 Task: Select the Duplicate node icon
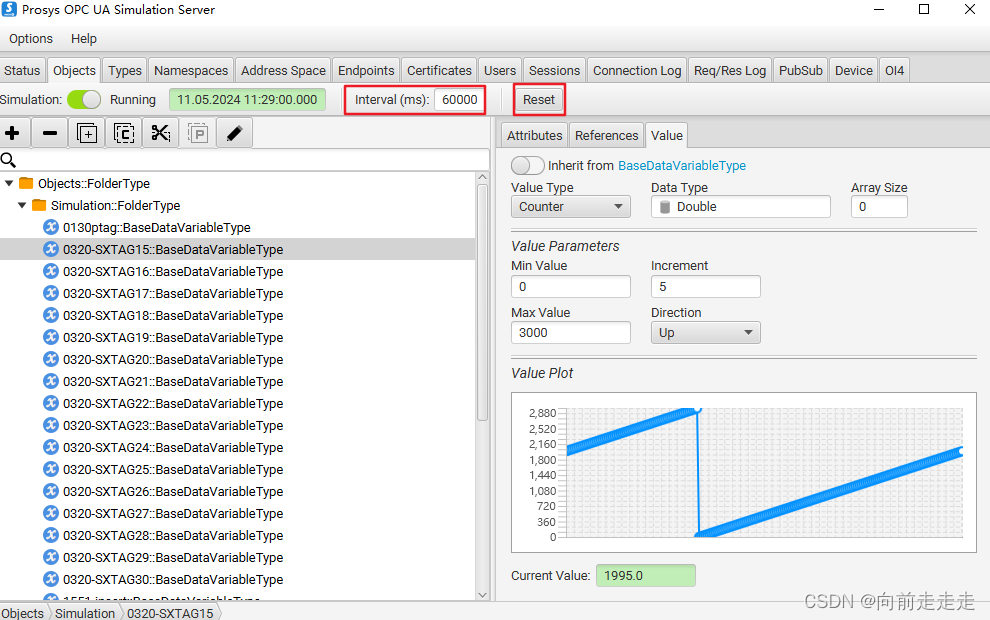click(87, 132)
